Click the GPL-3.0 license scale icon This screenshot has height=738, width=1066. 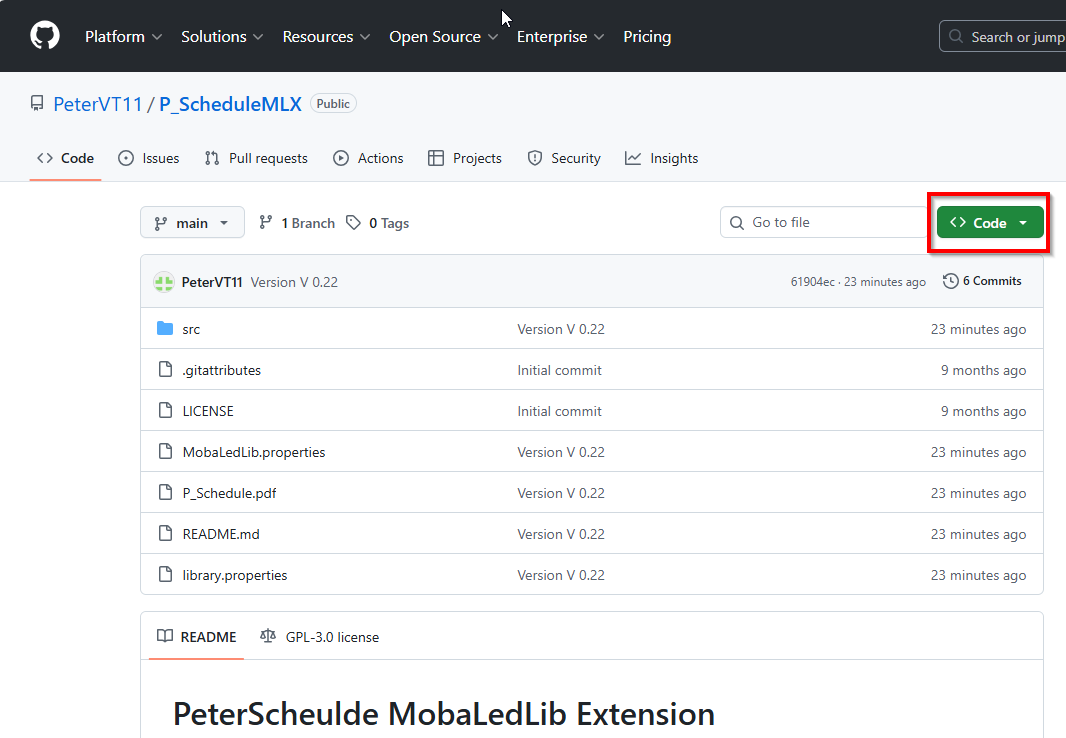point(268,636)
